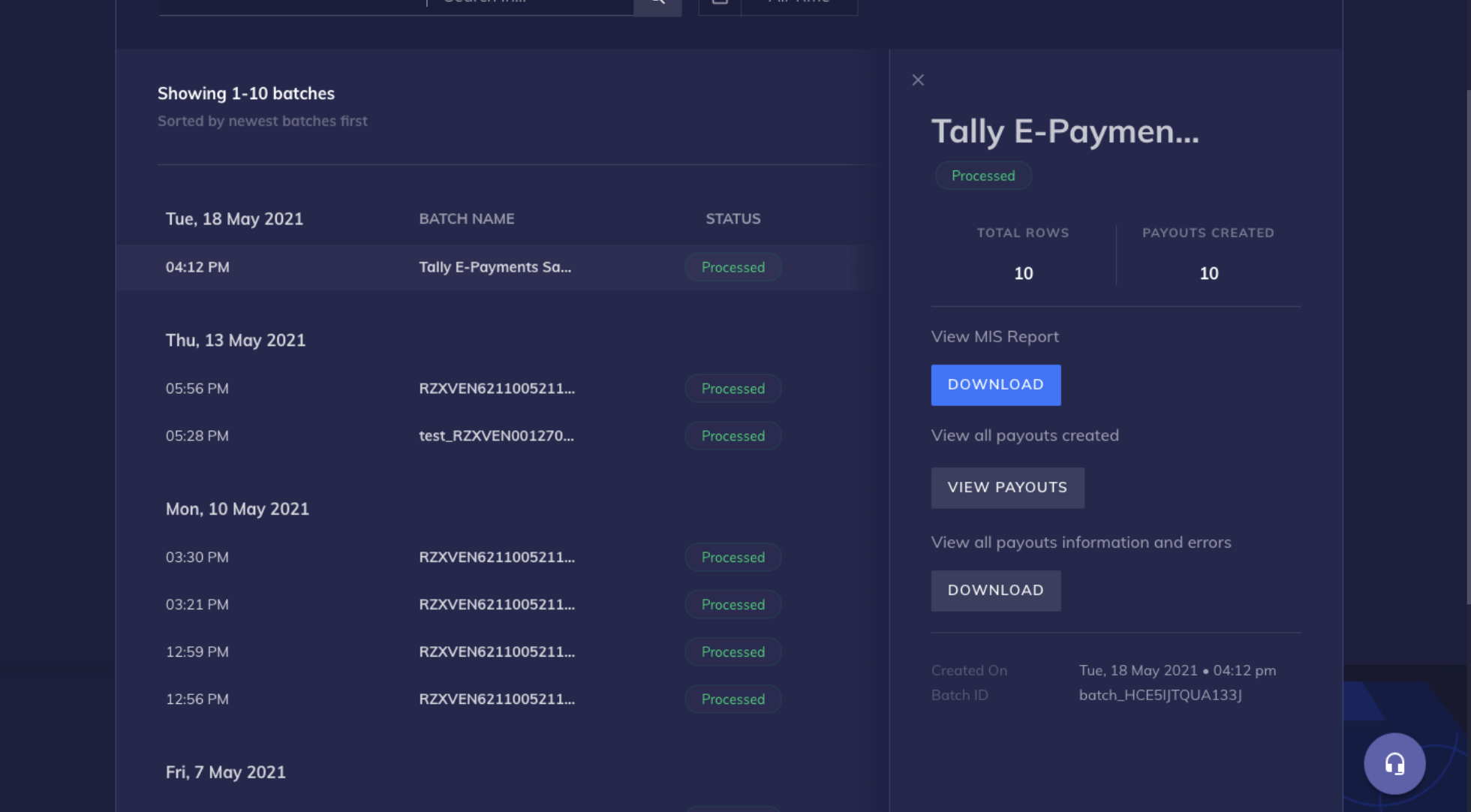Click the Tue, 18 May 2021 date heading
The image size is (1471, 812).
coord(234,219)
